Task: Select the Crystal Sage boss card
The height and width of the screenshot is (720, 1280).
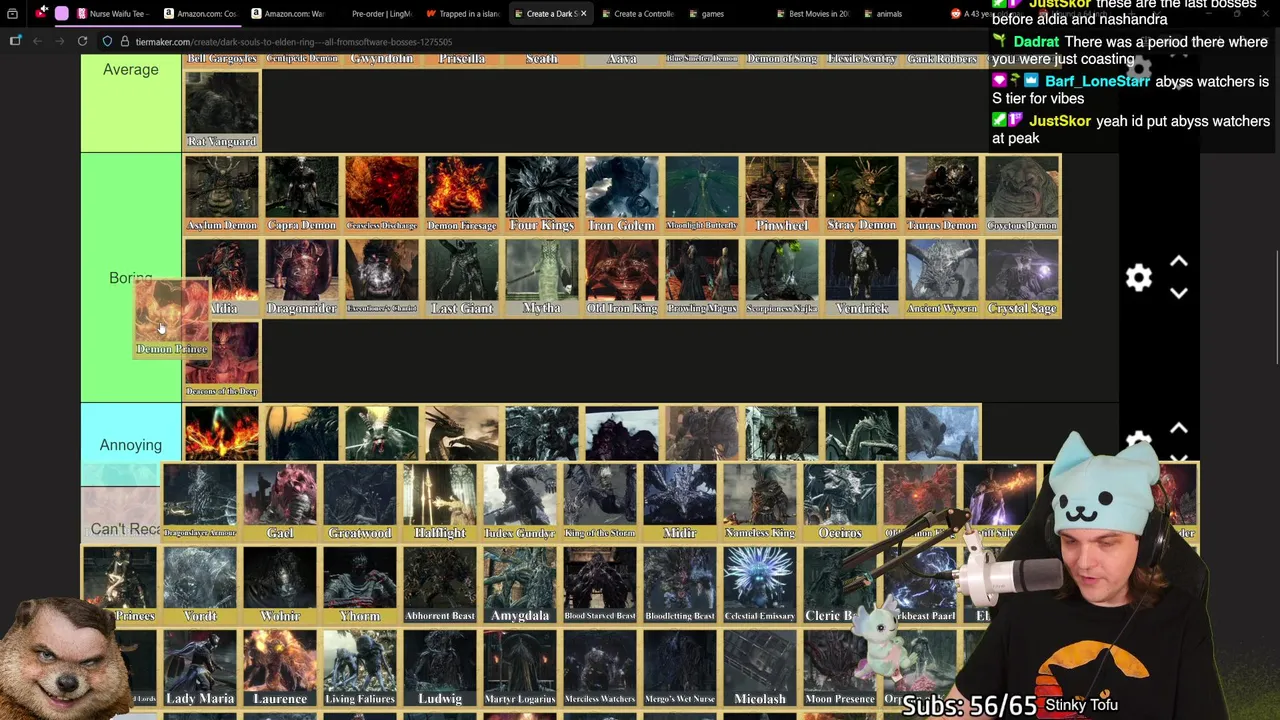Action: click(x=1021, y=277)
